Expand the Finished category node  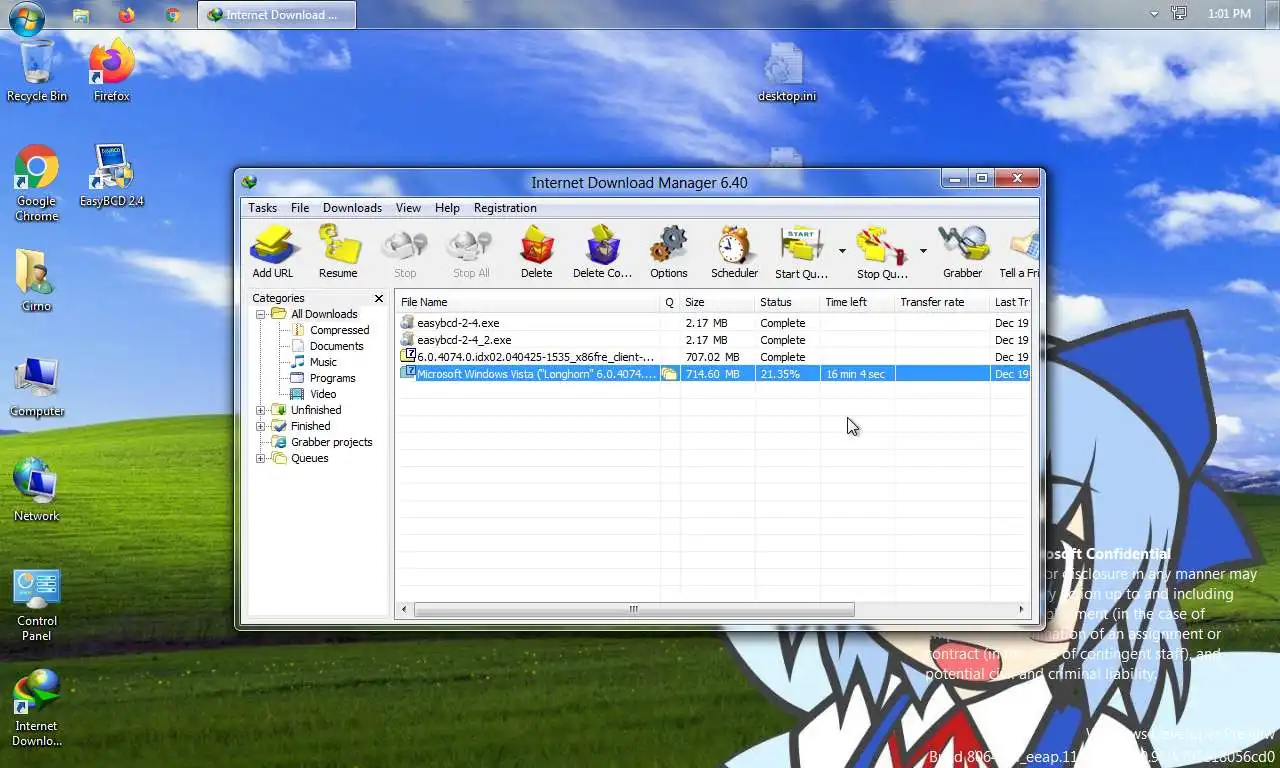click(x=261, y=426)
